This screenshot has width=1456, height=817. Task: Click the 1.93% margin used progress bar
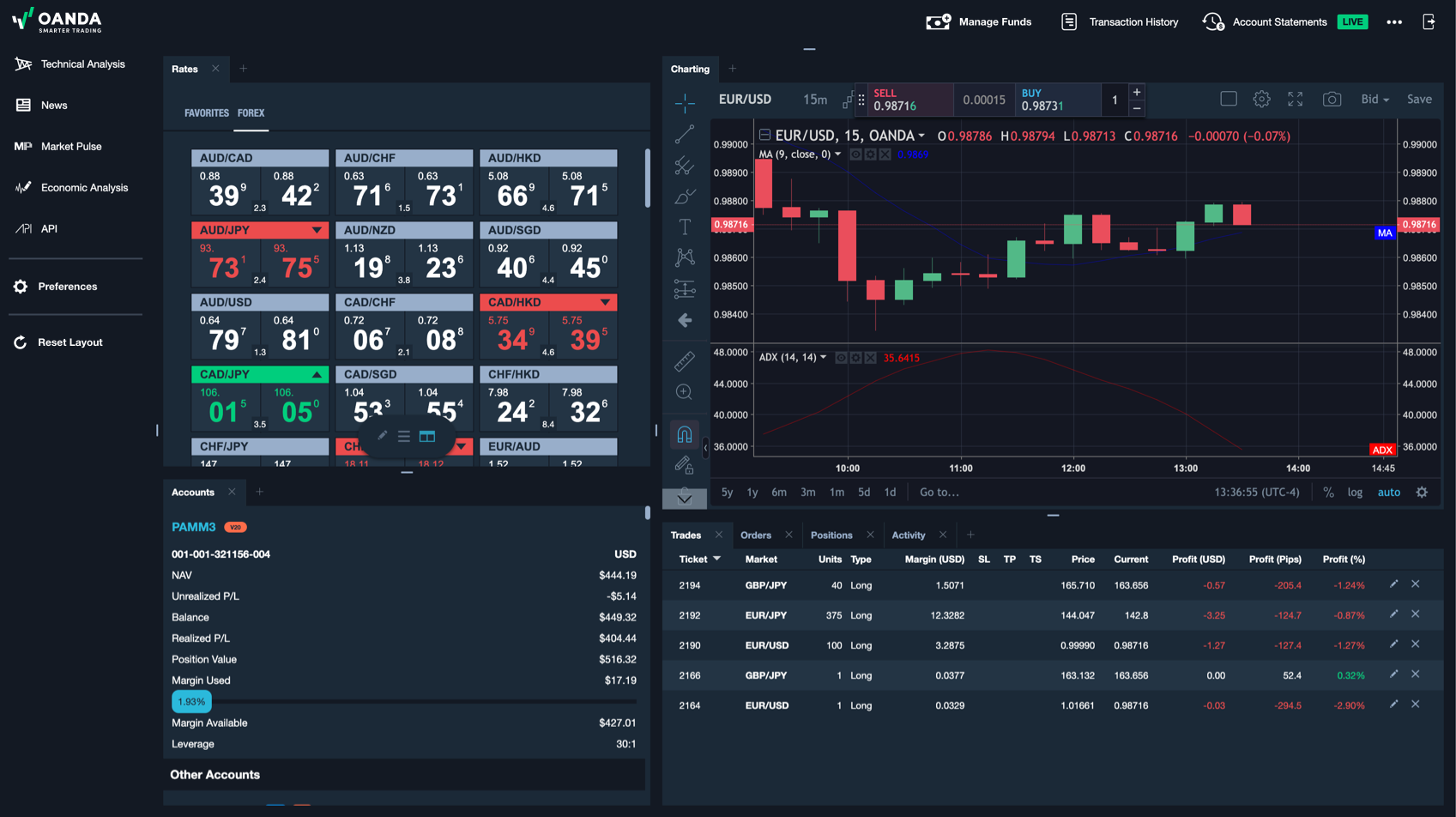click(x=190, y=701)
